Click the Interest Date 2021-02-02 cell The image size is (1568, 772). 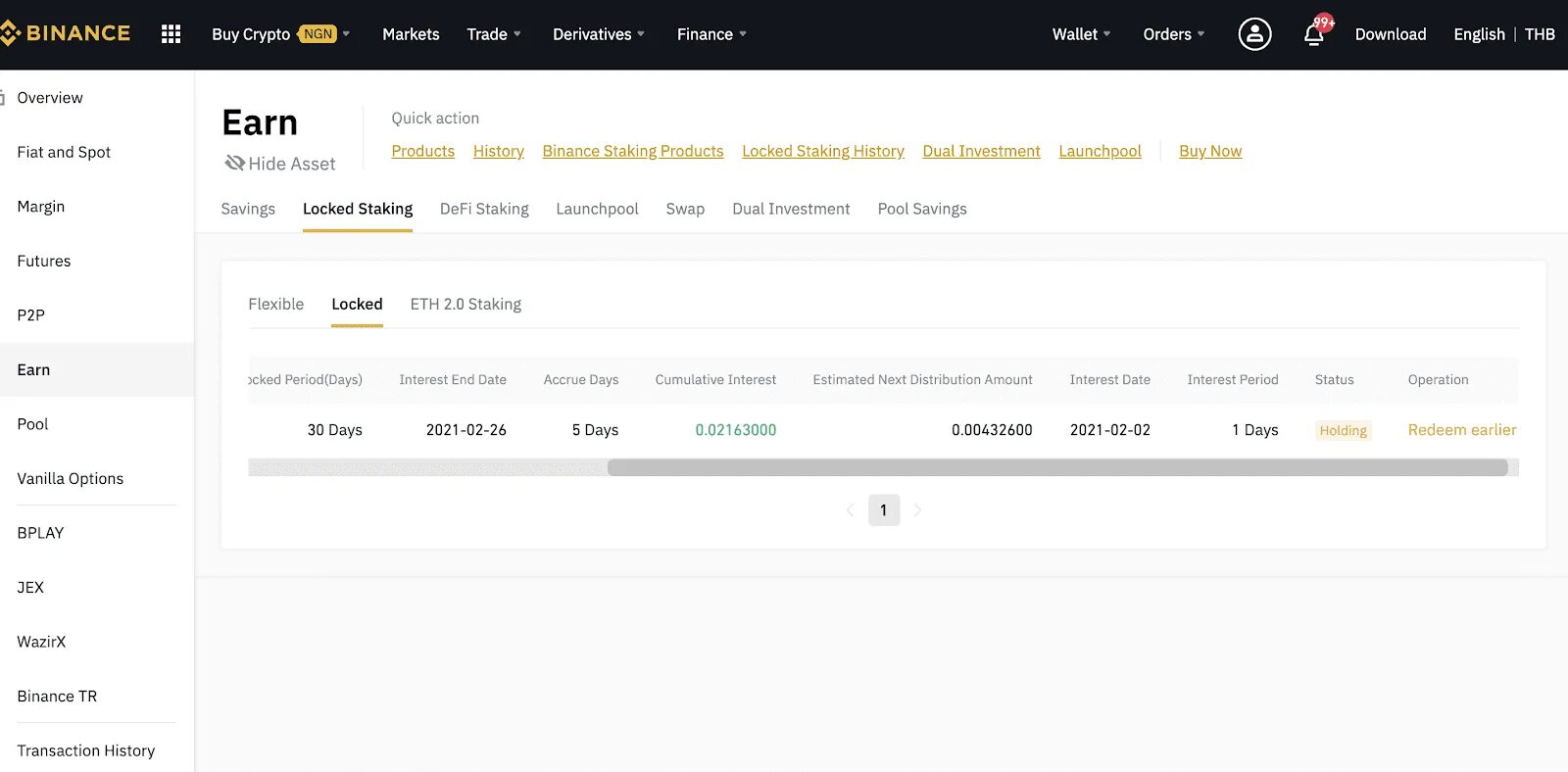1110,430
